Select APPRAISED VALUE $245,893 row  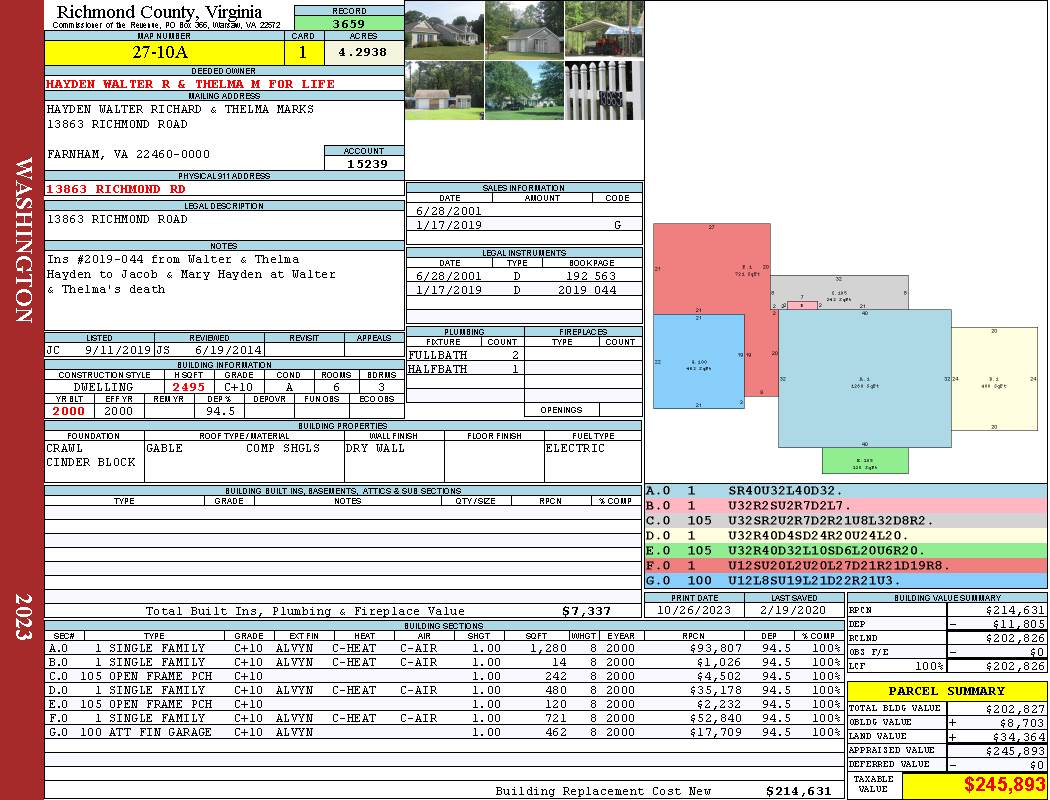(x=947, y=750)
